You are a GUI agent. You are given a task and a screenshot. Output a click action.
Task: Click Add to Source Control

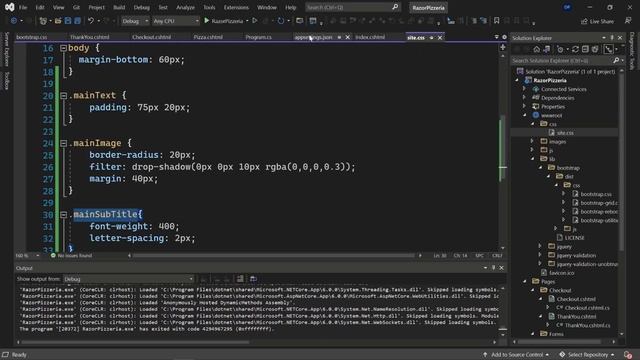517,355
